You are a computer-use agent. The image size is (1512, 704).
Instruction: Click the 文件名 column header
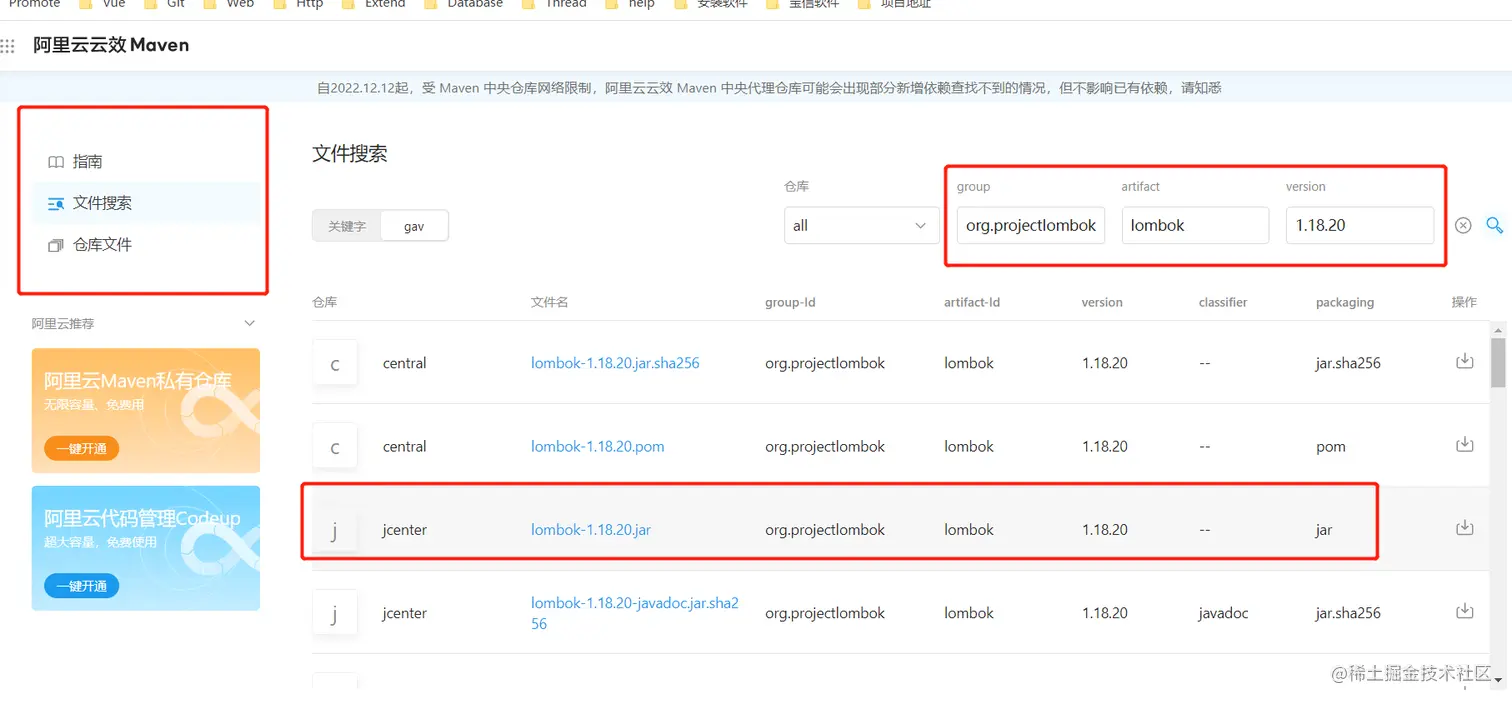click(549, 302)
